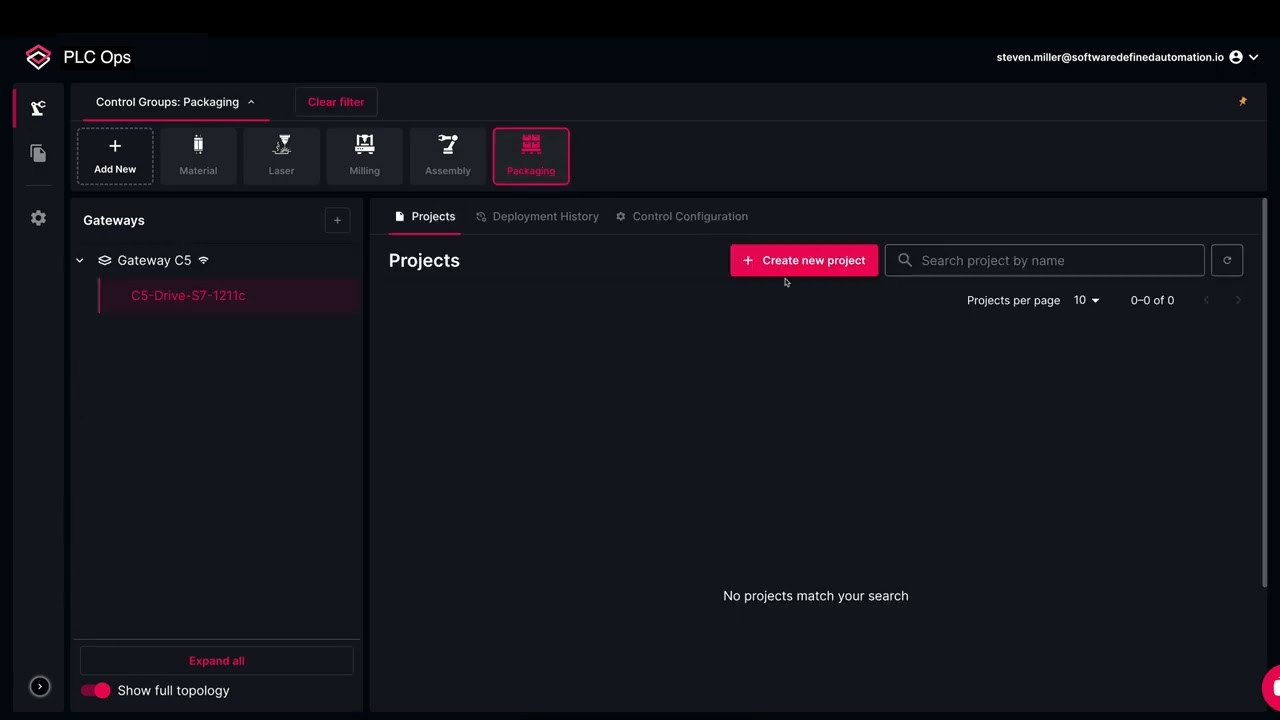
Task: Click the Clear filter button
Action: coord(336,102)
